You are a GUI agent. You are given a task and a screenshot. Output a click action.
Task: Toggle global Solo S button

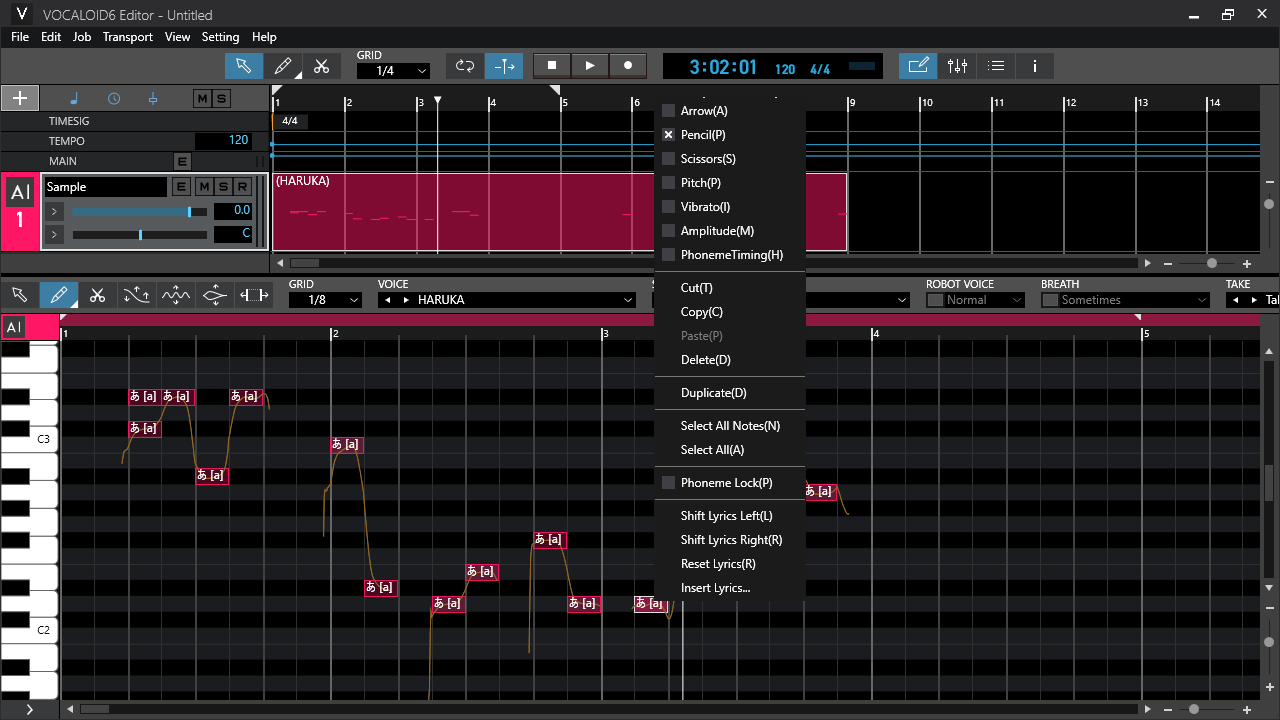coord(221,98)
